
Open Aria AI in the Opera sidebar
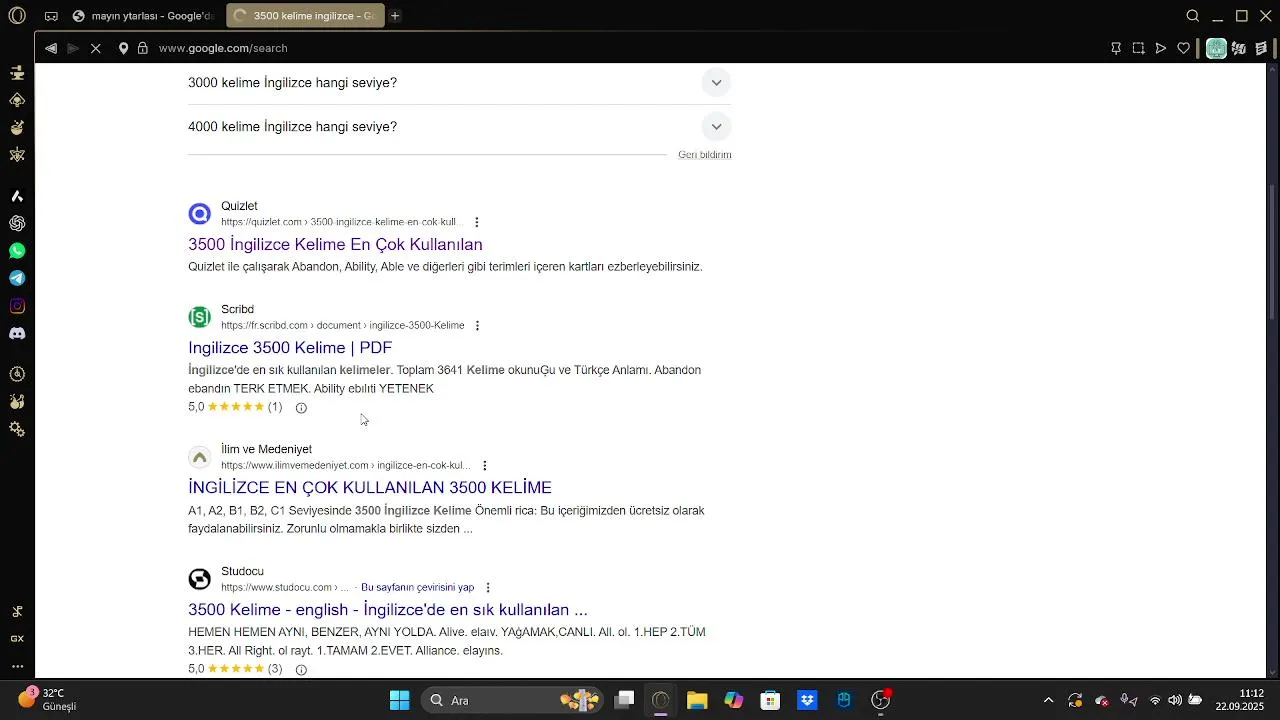click(x=17, y=196)
